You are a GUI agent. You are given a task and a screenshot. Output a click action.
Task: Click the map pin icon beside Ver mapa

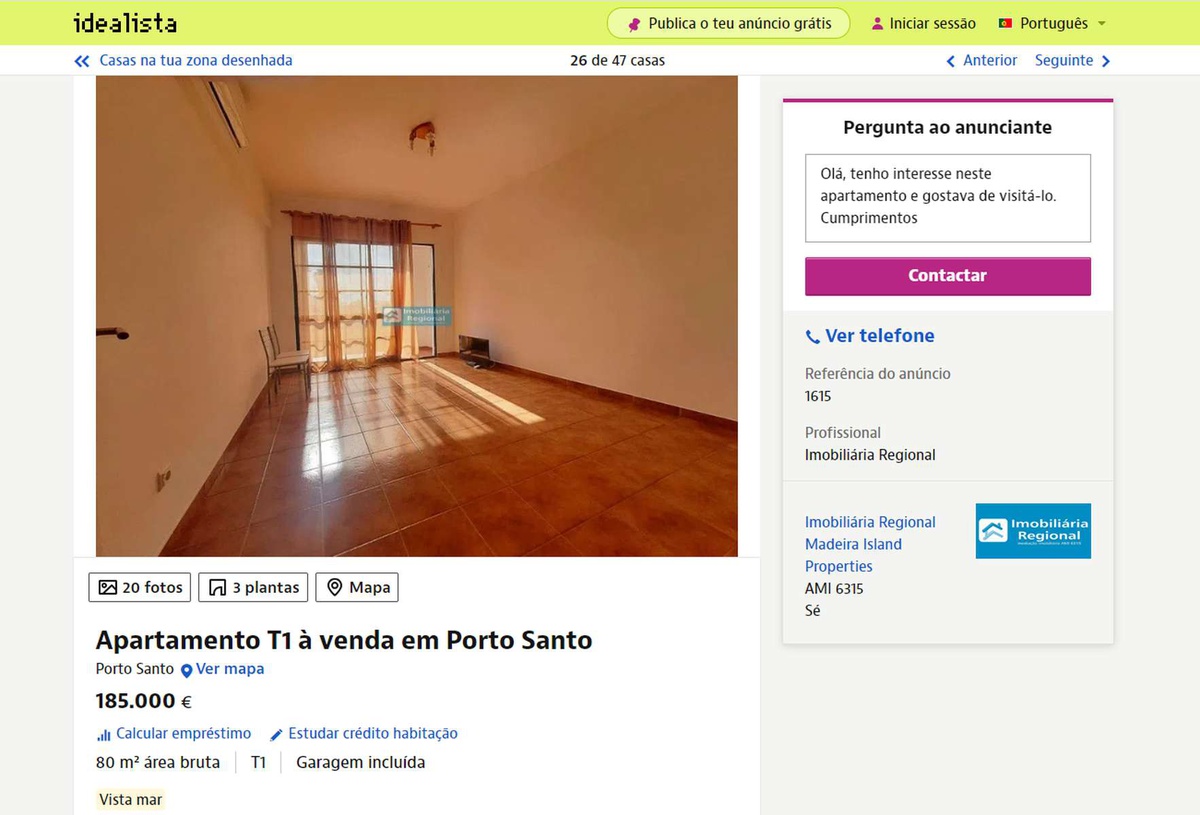coord(186,670)
